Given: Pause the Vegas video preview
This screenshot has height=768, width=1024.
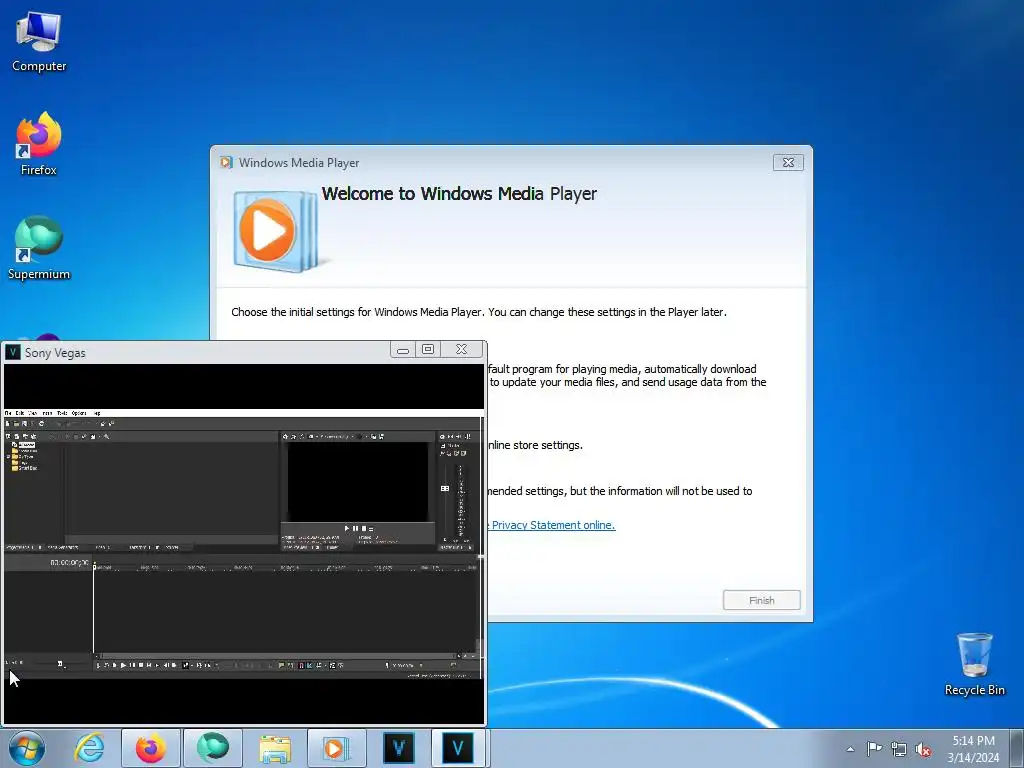Looking at the screenshot, I should 355,528.
